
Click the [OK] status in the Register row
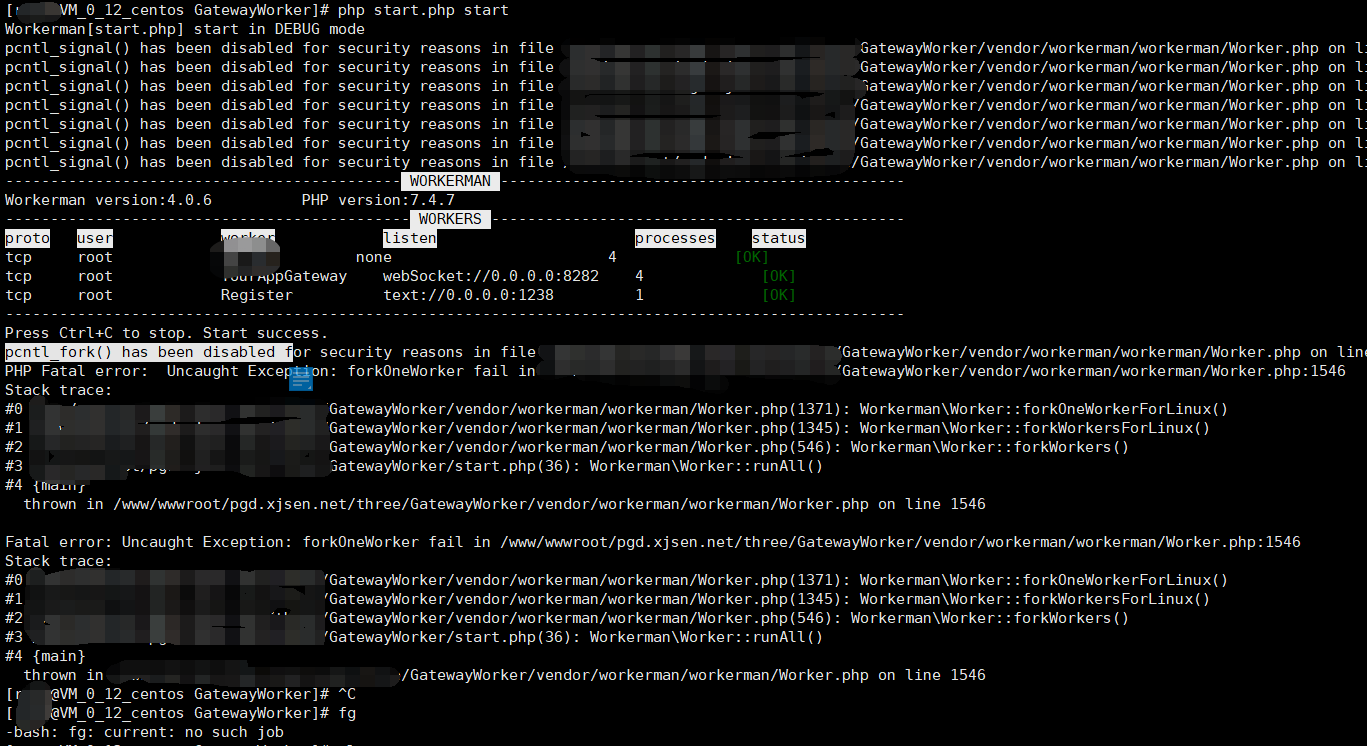coord(779,295)
